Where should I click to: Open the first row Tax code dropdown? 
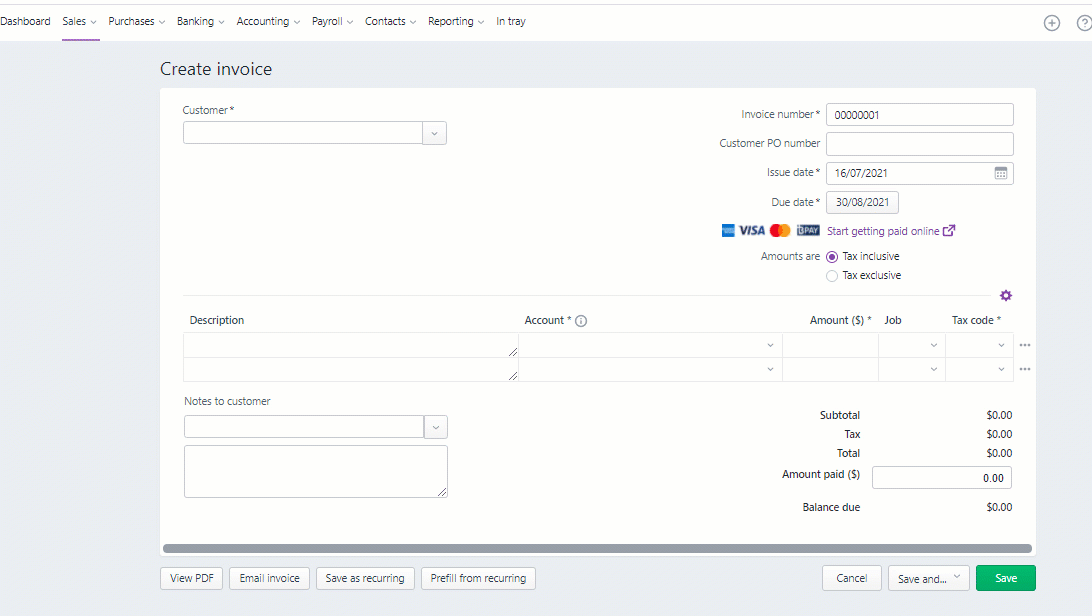click(1001, 345)
